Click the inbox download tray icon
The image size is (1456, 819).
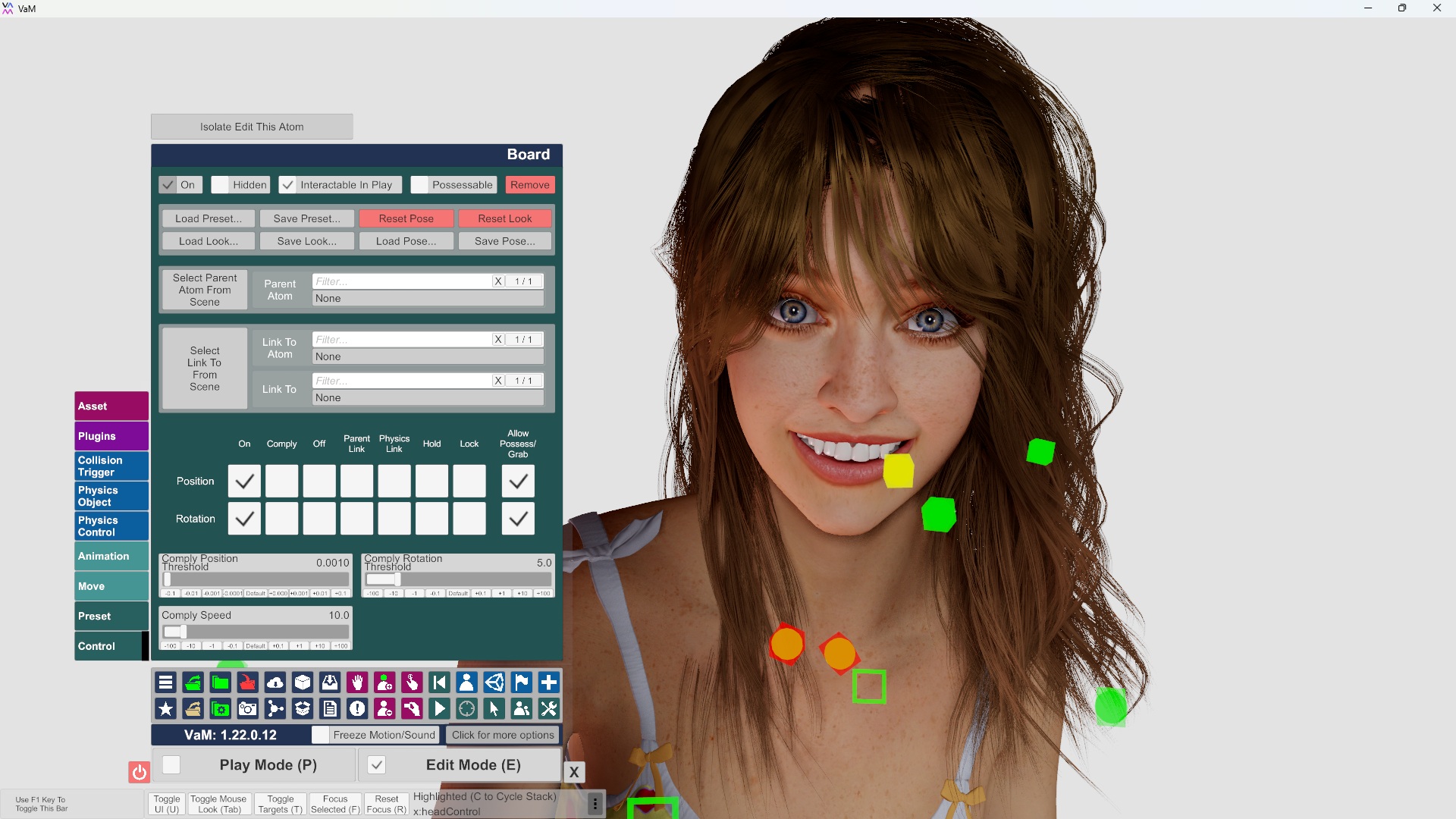pos(330,682)
